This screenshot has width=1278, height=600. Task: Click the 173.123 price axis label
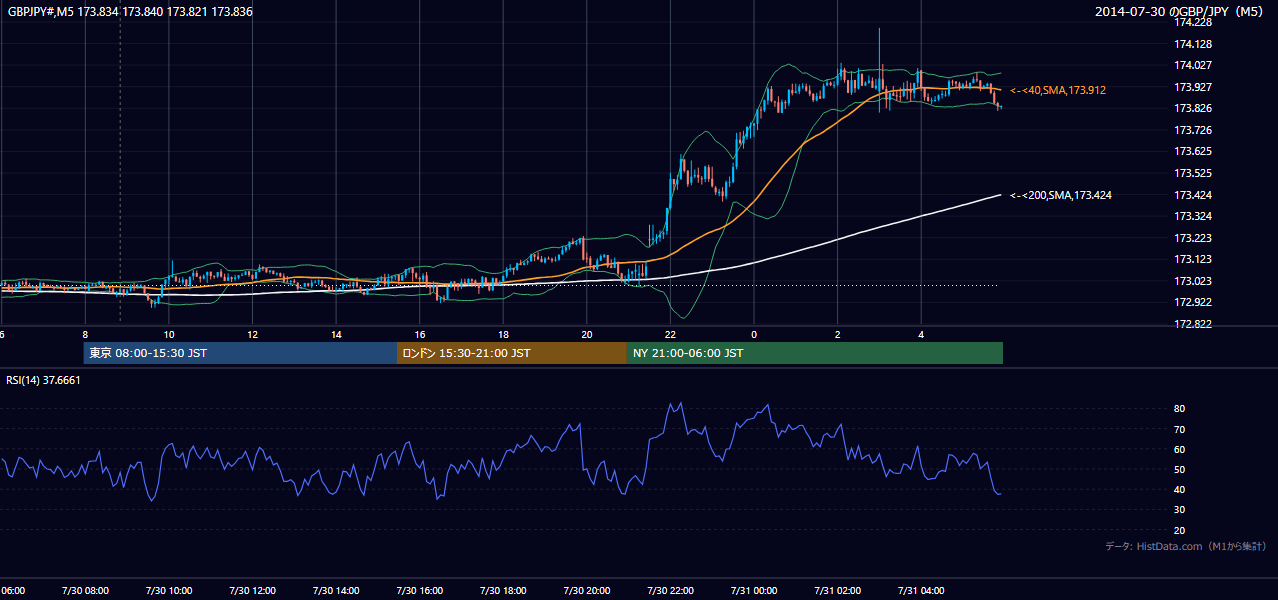pyautogui.click(x=1192, y=259)
